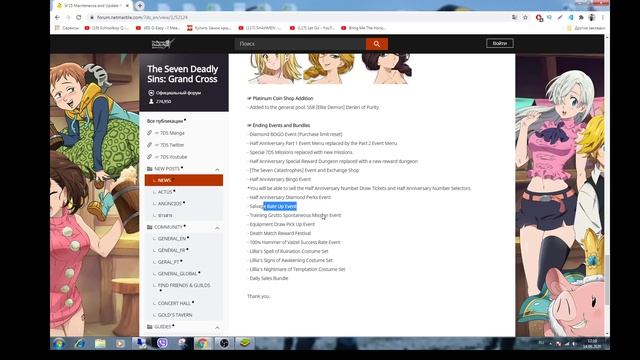Open the Windows Start button

tap(59, 343)
